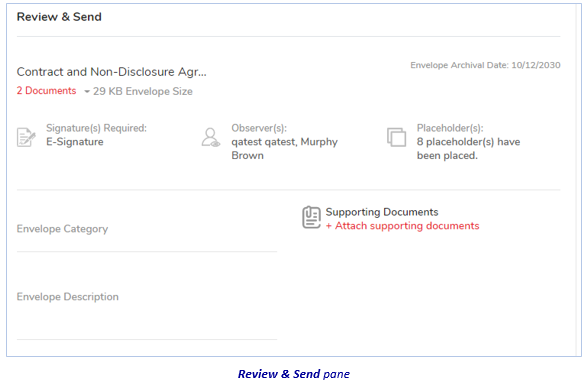Open the 2 Documents link
Image resolution: width=586 pixels, height=385 pixels.
46,91
